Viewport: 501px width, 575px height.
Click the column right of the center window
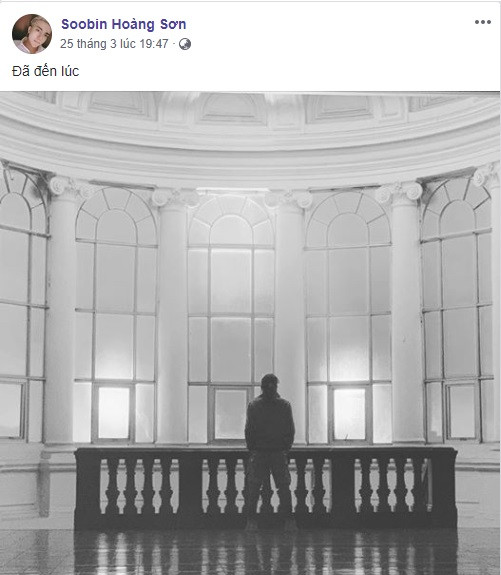(x=290, y=317)
